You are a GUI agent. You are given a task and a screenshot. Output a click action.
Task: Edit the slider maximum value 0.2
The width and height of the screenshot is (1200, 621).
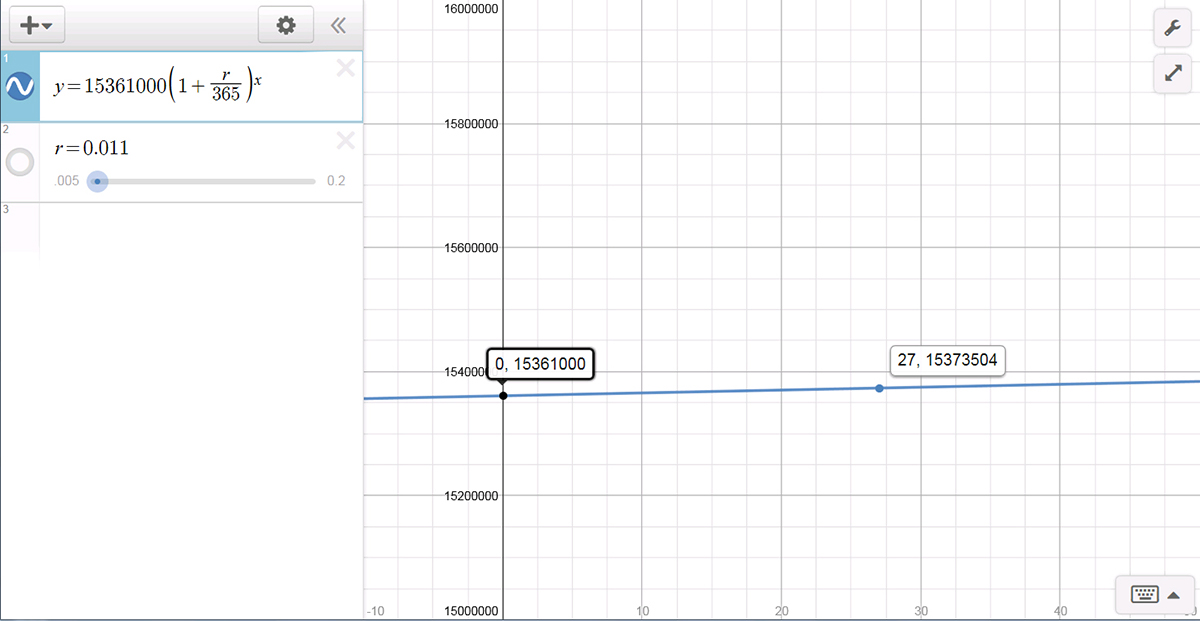click(336, 182)
